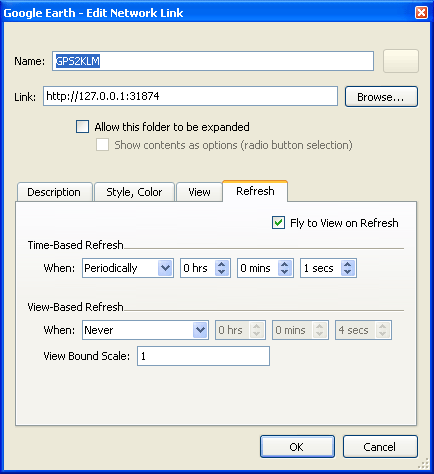Click the View-Based 4 secs spinner

(363, 330)
